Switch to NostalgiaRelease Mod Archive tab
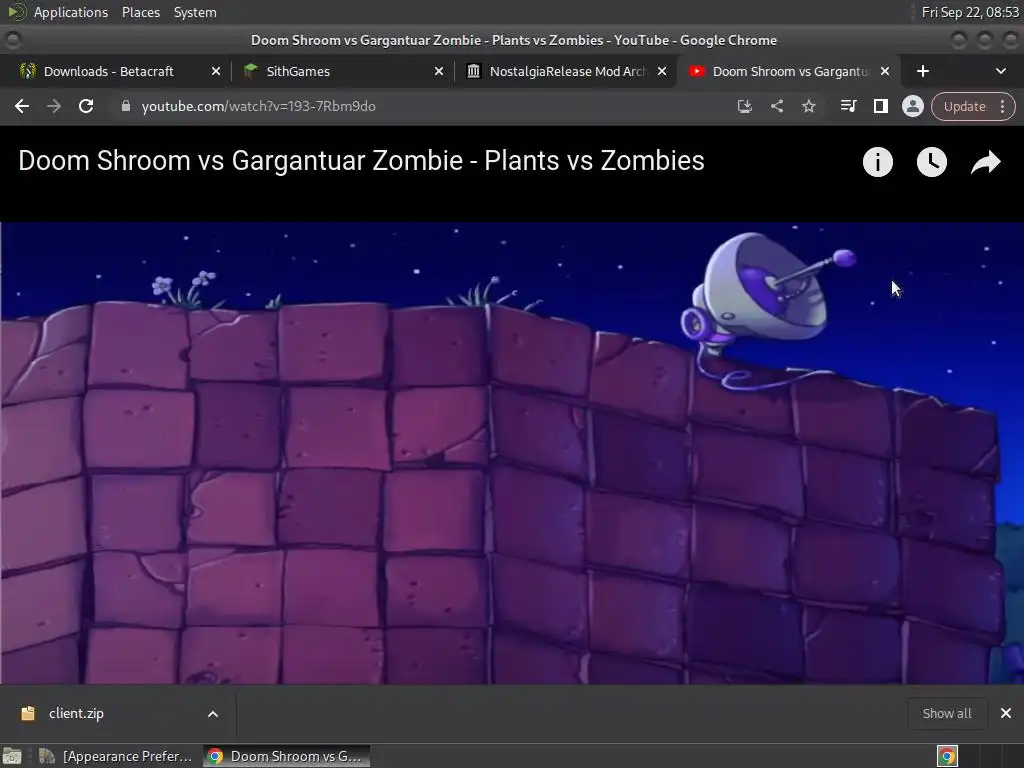Image resolution: width=1024 pixels, height=768 pixels. click(568, 71)
